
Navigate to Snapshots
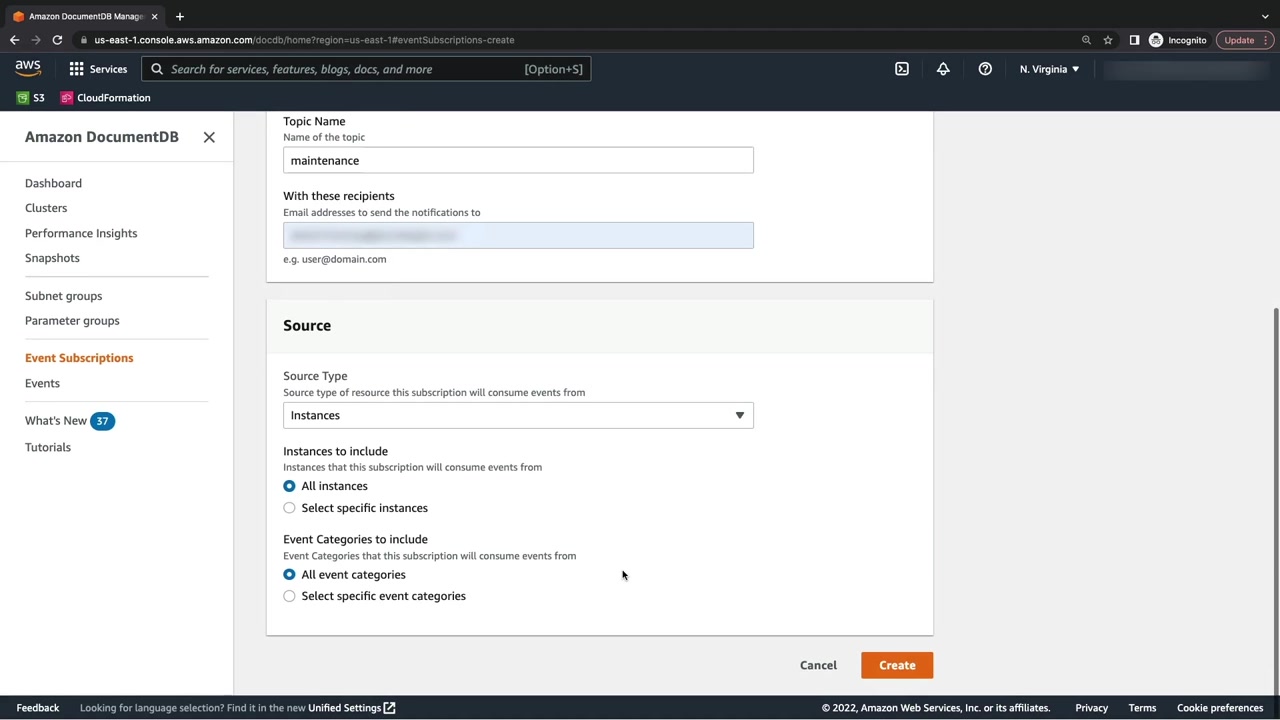click(x=52, y=258)
